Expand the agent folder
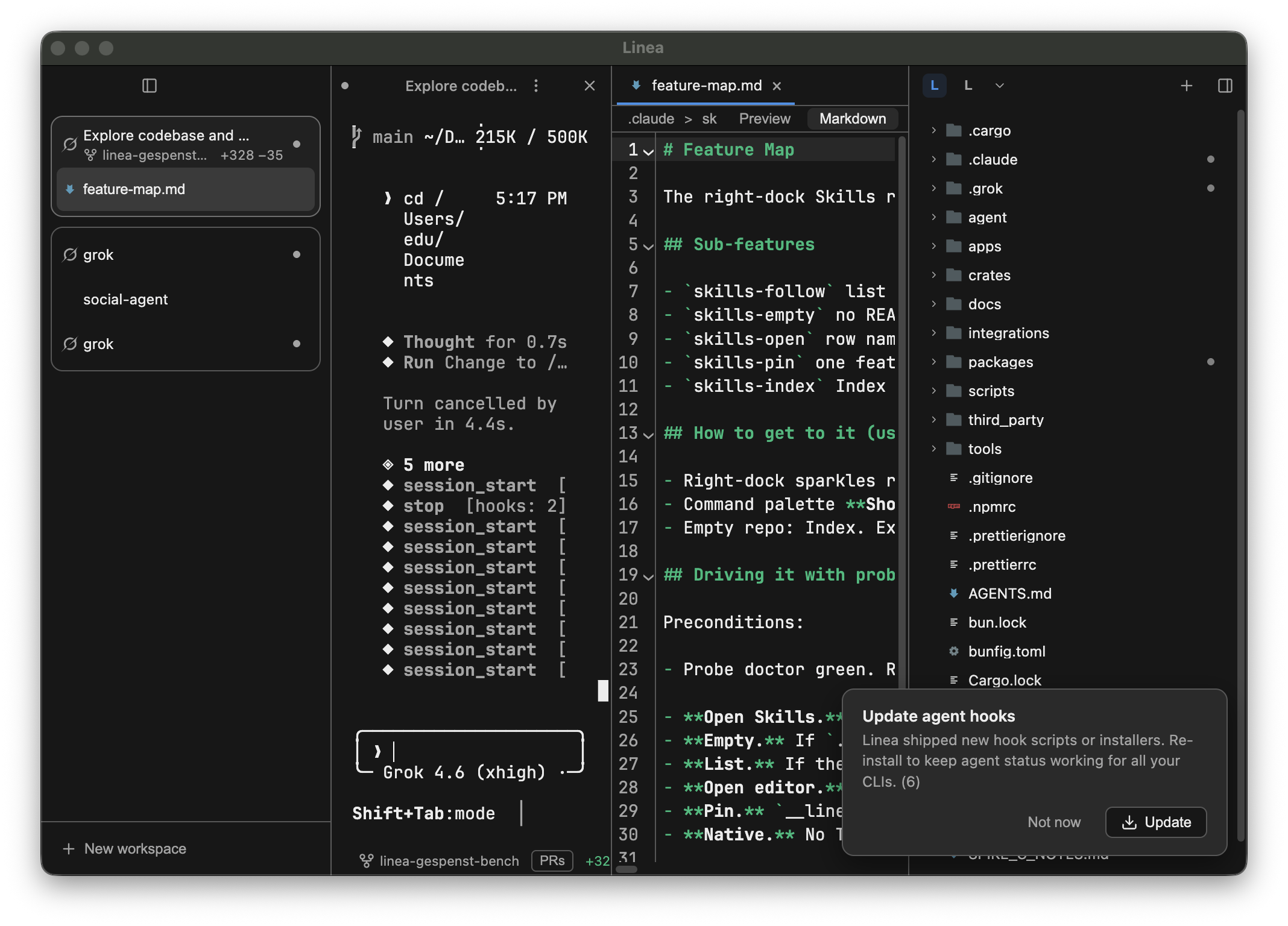 pyautogui.click(x=933, y=217)
